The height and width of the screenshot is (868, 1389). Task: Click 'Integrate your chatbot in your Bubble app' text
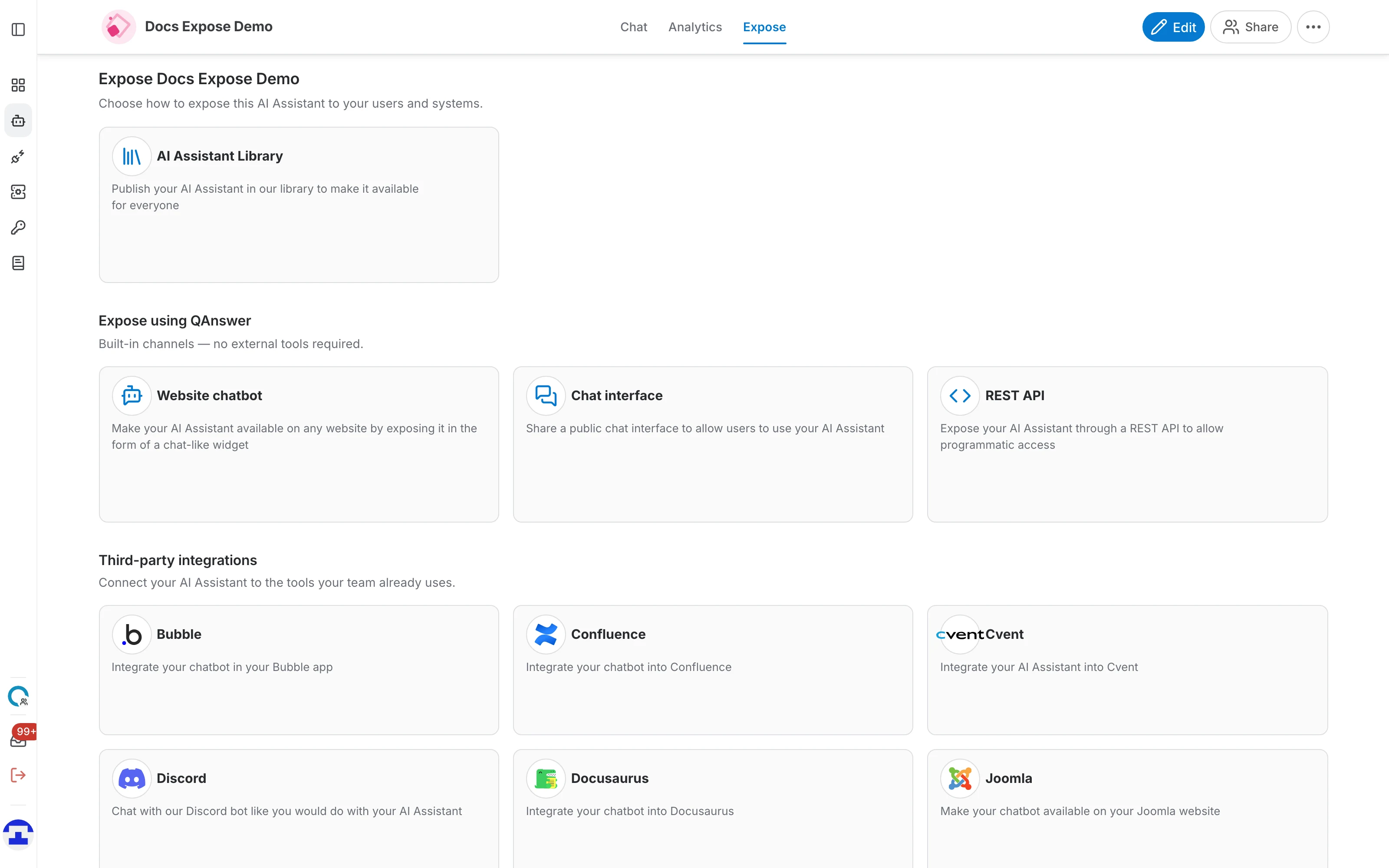(x=222, y=667)
